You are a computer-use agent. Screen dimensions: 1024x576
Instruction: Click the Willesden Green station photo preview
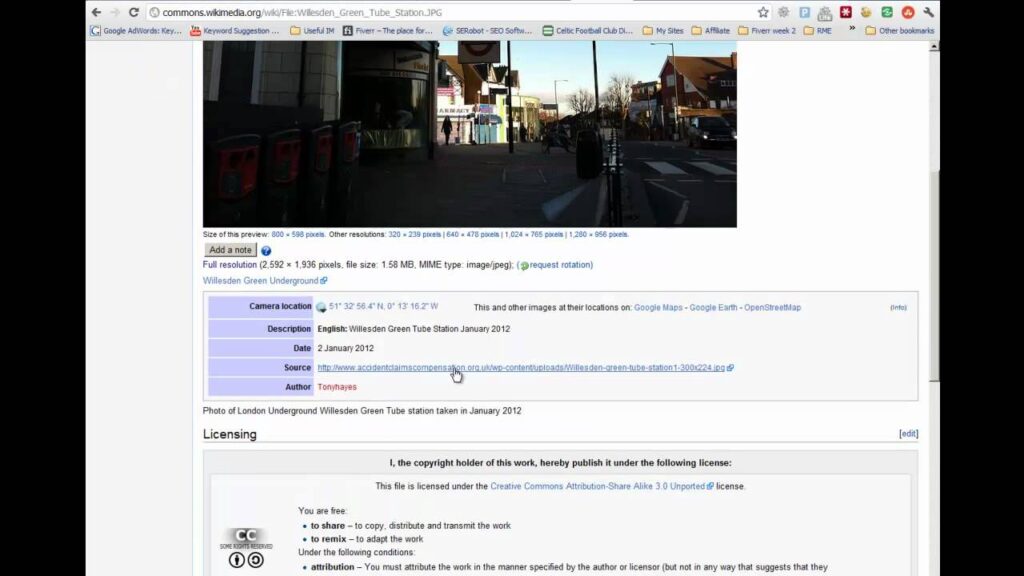coord(470,134)
